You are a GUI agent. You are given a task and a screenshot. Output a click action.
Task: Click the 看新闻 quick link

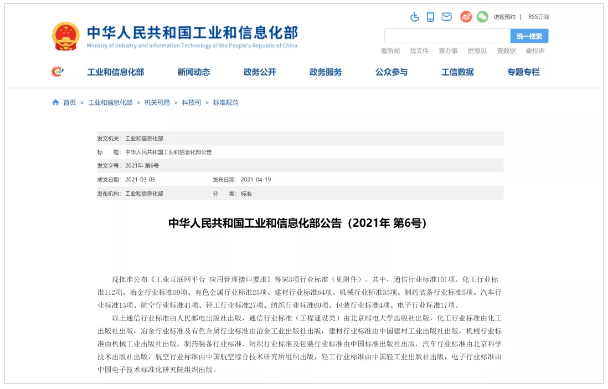click(x=390, y=51)
